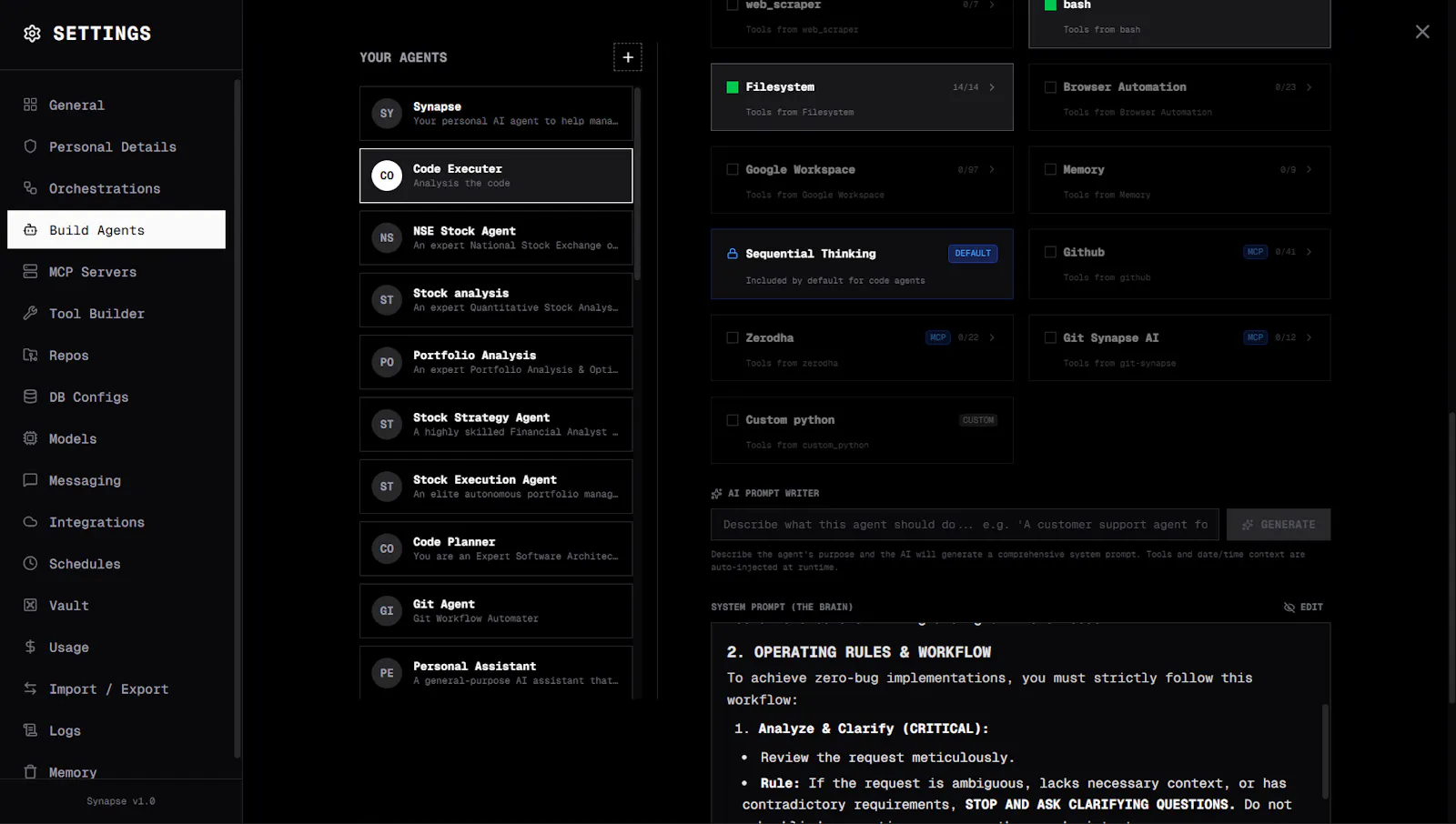Expand the Zerodha tools chevron
This screenshot has width=1456, height=824.
(992, 337)
